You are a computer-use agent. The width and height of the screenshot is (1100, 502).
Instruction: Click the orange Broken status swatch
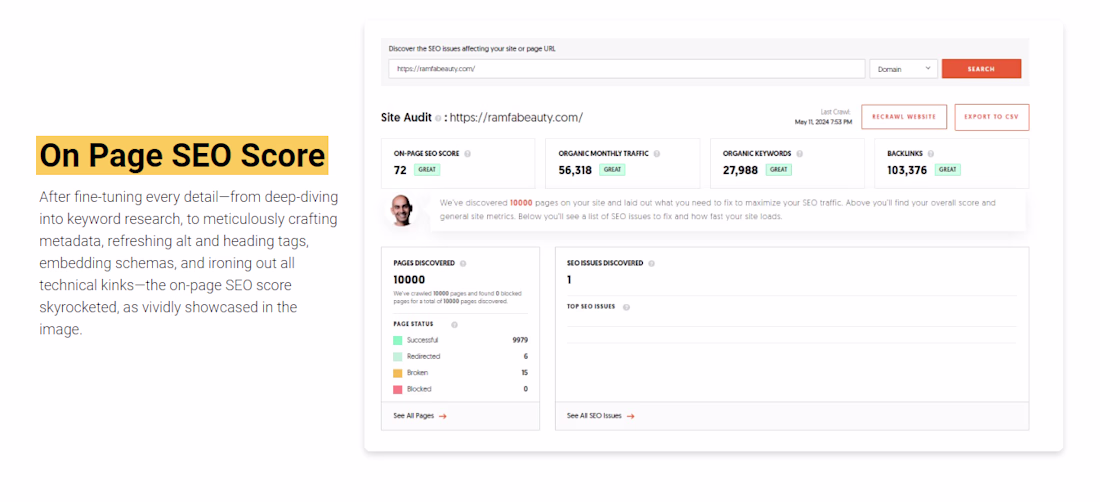[x=398, y=372]
